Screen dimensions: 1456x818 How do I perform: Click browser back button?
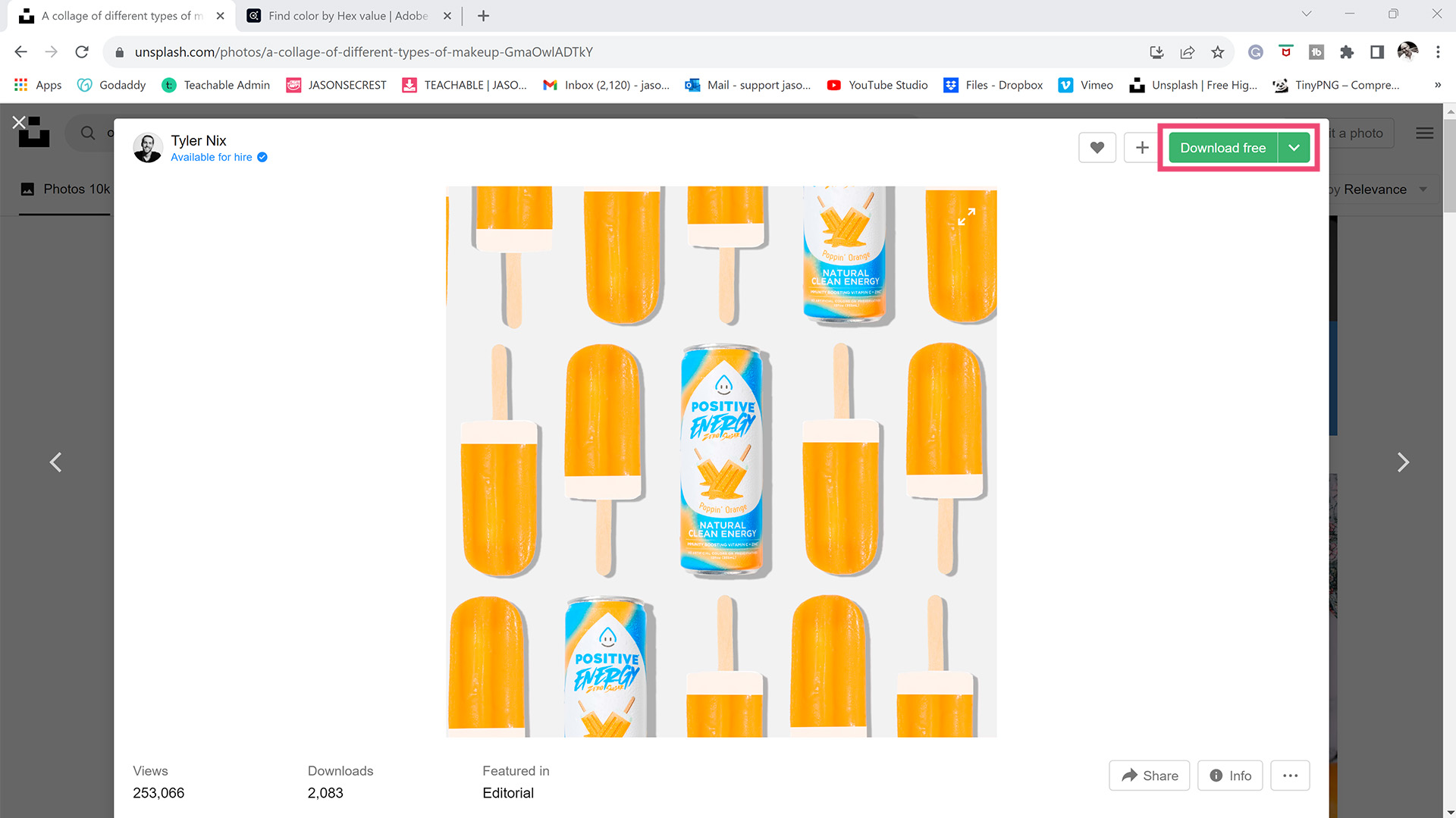tap(21, 52)
